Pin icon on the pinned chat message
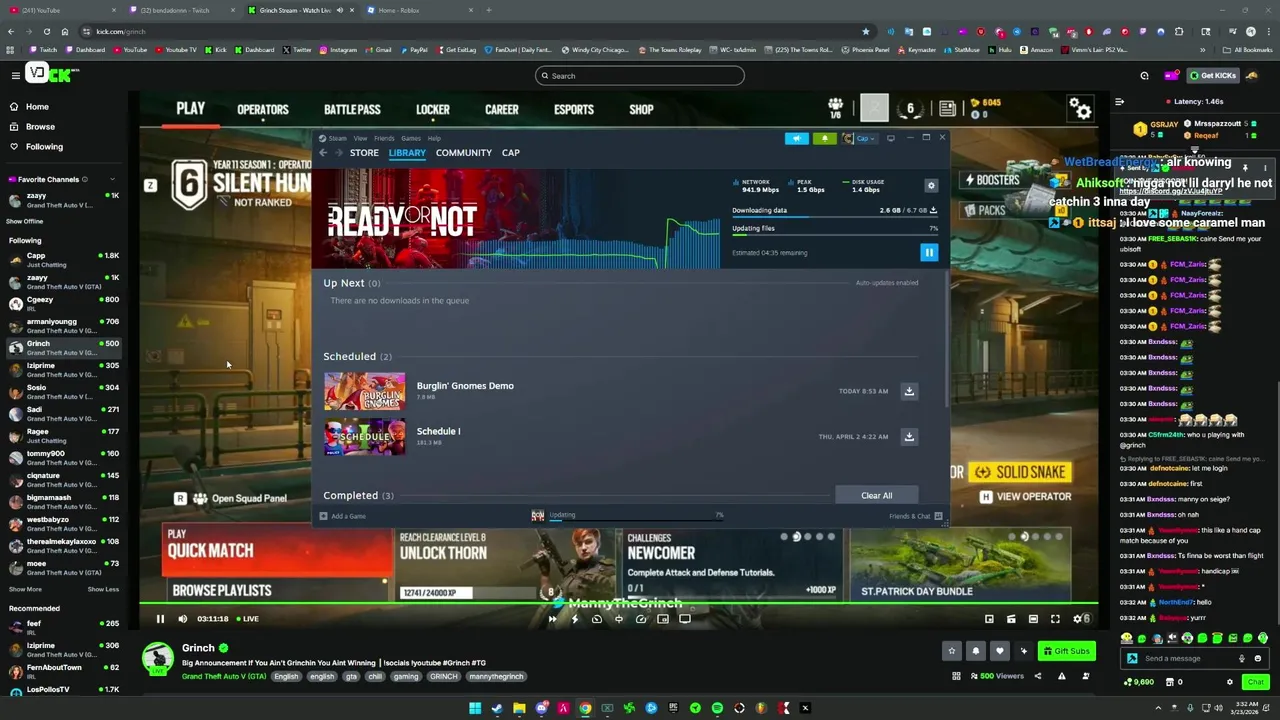The height and width of the screenshot is (720, 1280). point(1246,167)
